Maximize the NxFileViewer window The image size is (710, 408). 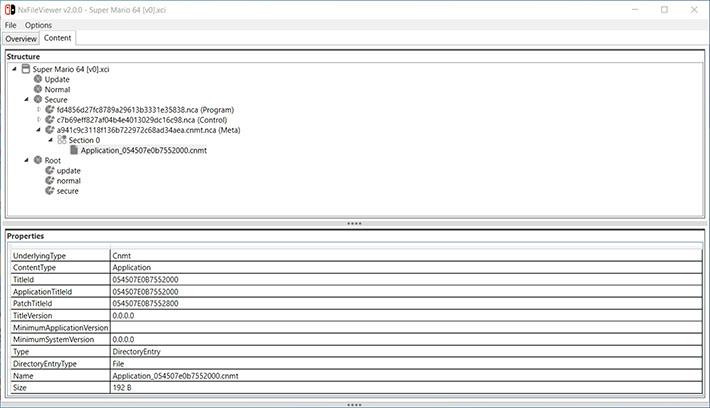[664, 10]
